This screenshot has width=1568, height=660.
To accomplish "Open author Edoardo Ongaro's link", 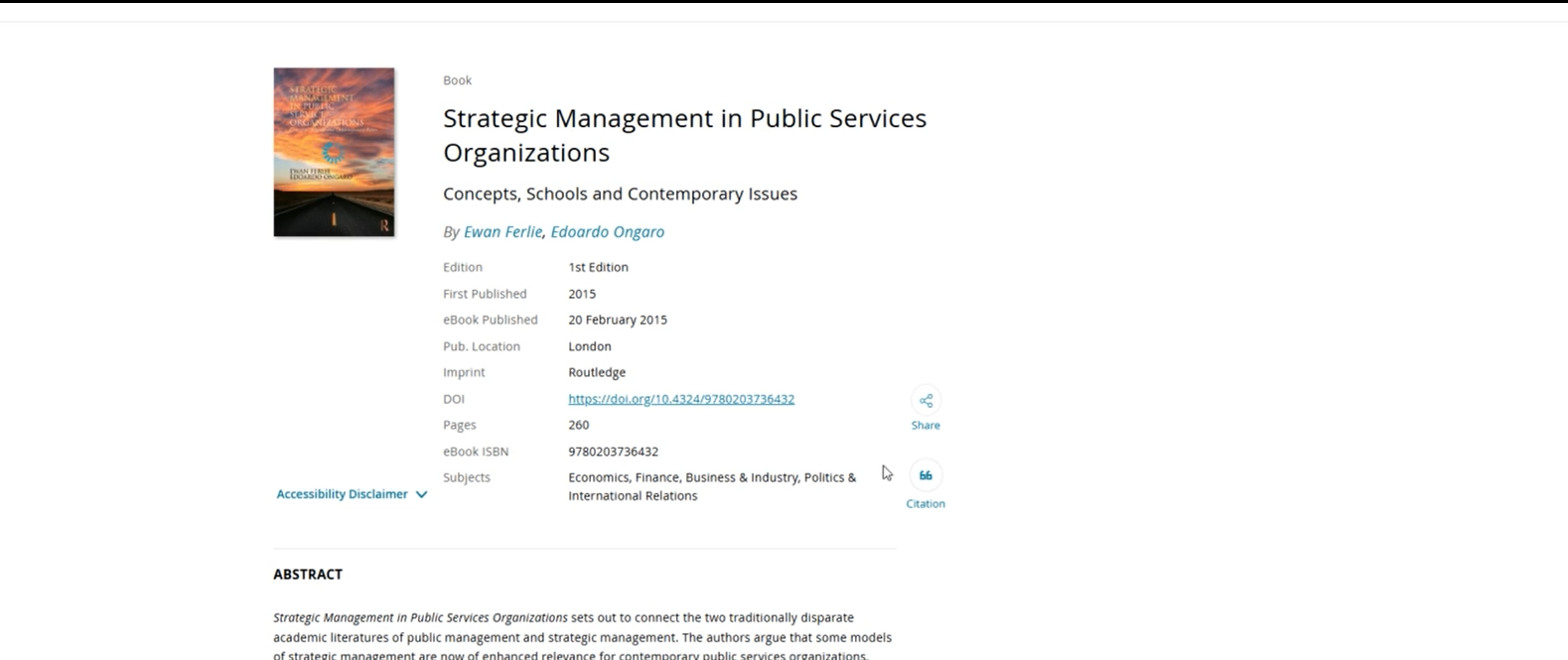I will click(x=607, y=231).
